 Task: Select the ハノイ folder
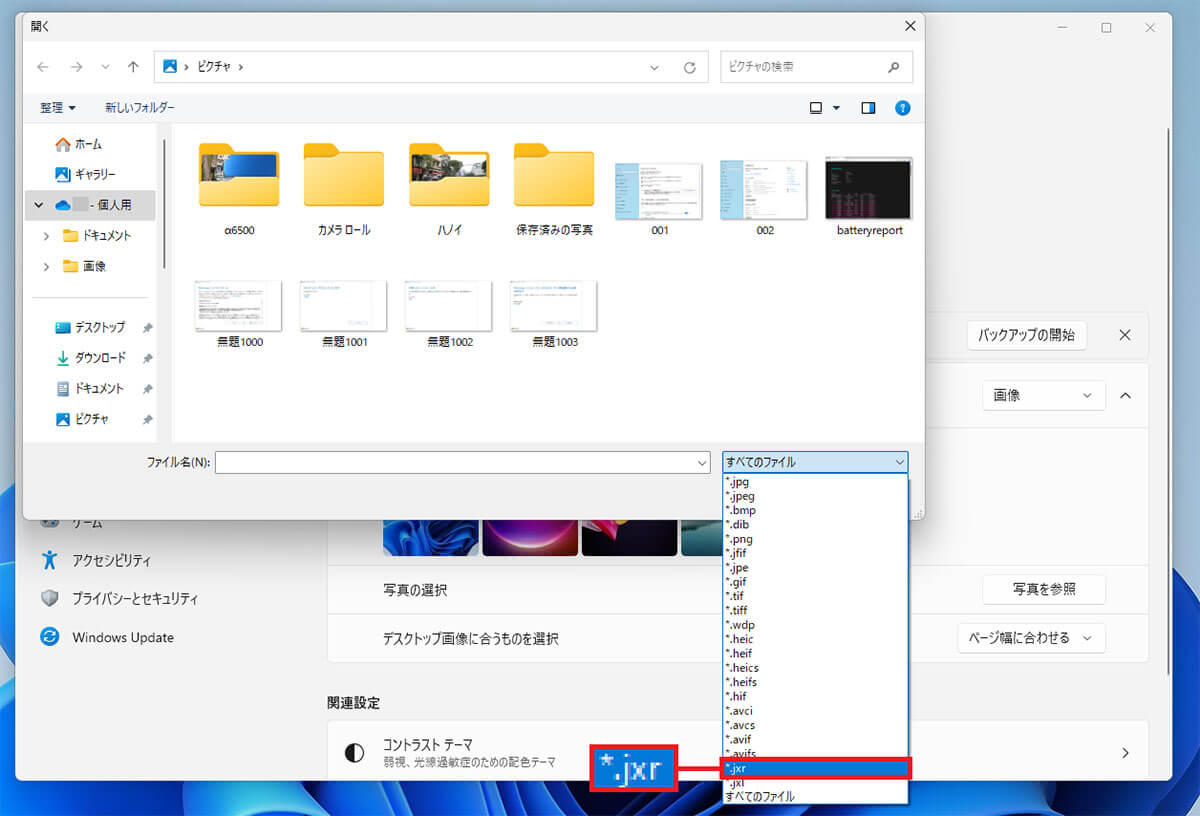[449, 174]
